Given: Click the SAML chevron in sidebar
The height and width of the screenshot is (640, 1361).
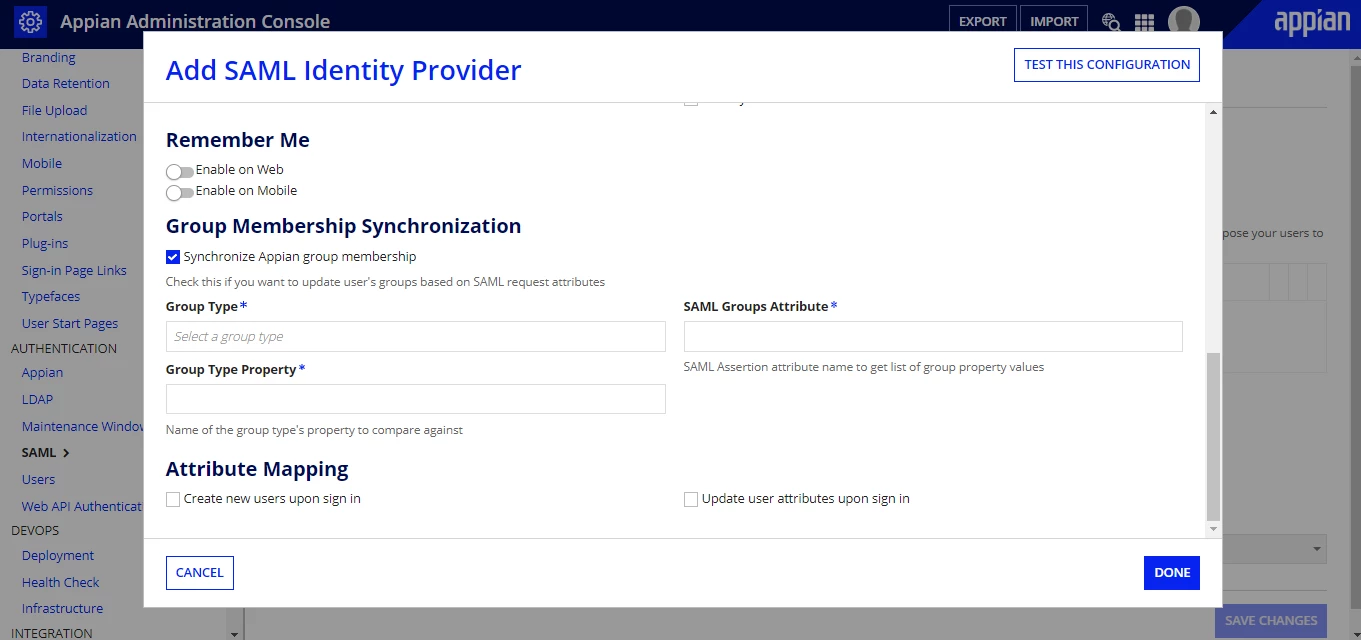Looking at the screenshot, I should (x=66, y=453).
